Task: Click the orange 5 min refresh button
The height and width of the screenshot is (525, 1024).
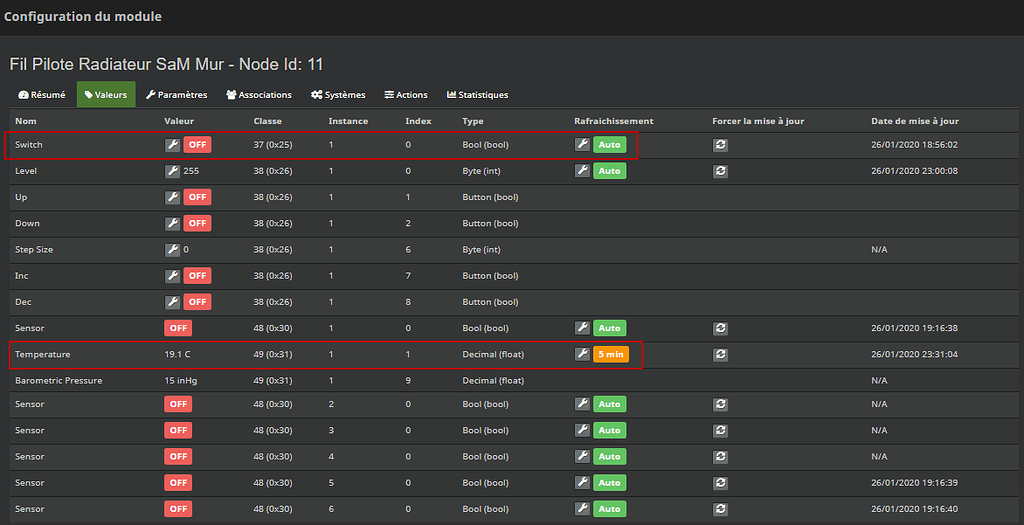Action: (611, 354)
